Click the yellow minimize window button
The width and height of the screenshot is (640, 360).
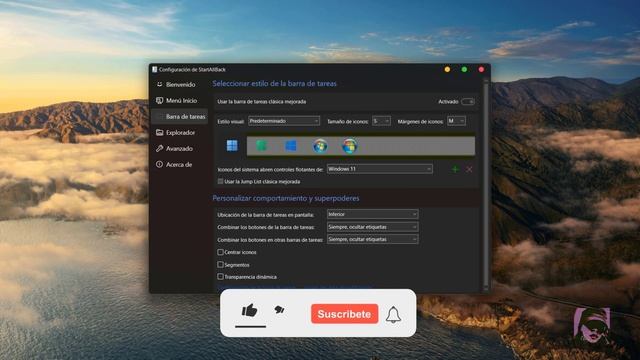tap(447, 69)
